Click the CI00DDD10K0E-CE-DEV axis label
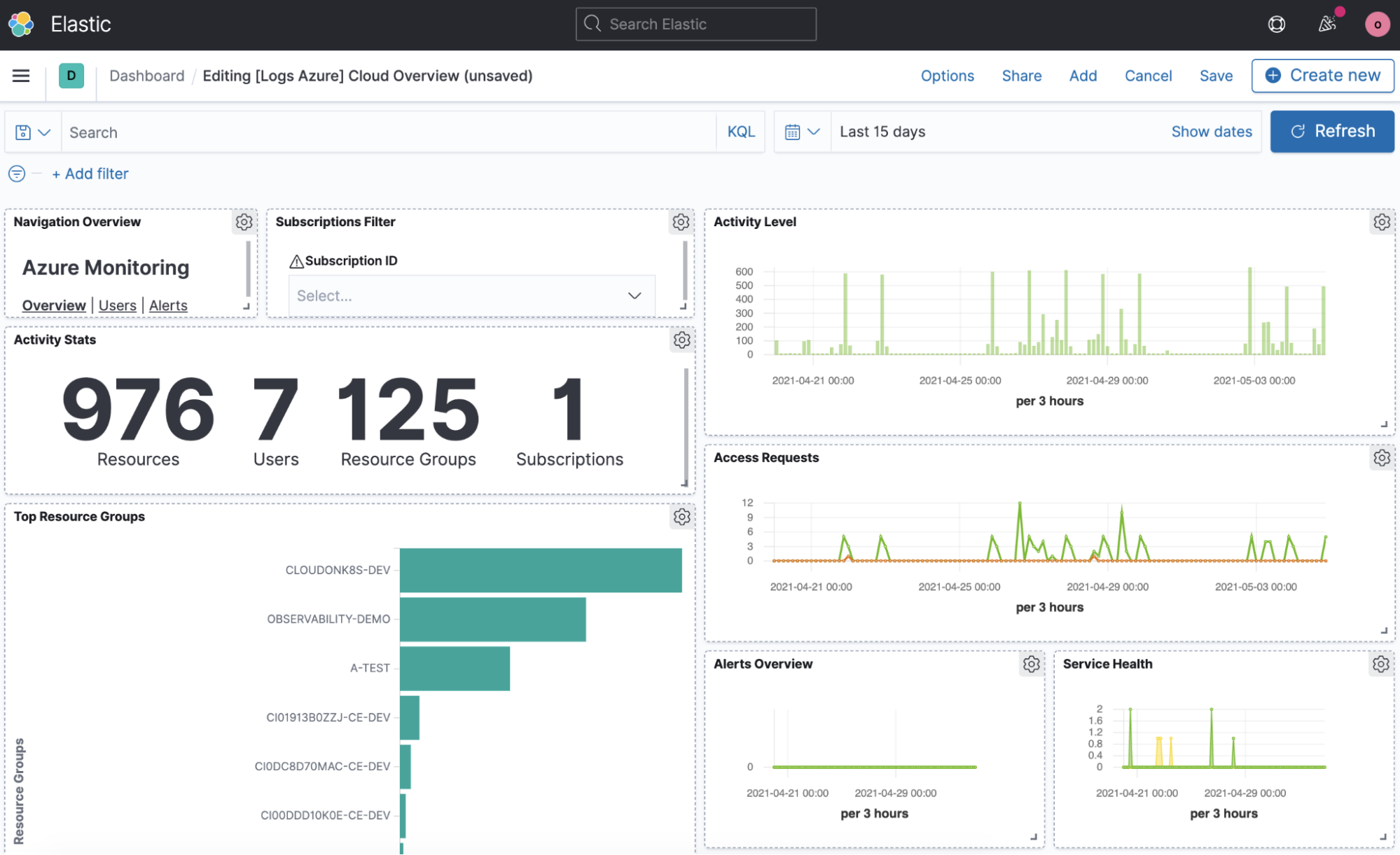The width and height of the screenshot is (1400, 855). point(325,815)
